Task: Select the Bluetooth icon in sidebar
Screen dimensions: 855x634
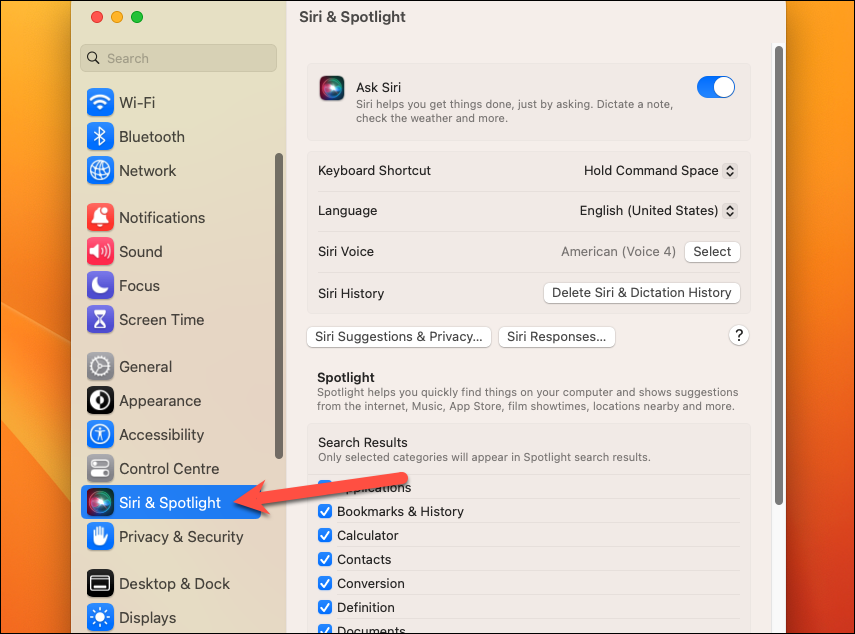Action: 100,136
